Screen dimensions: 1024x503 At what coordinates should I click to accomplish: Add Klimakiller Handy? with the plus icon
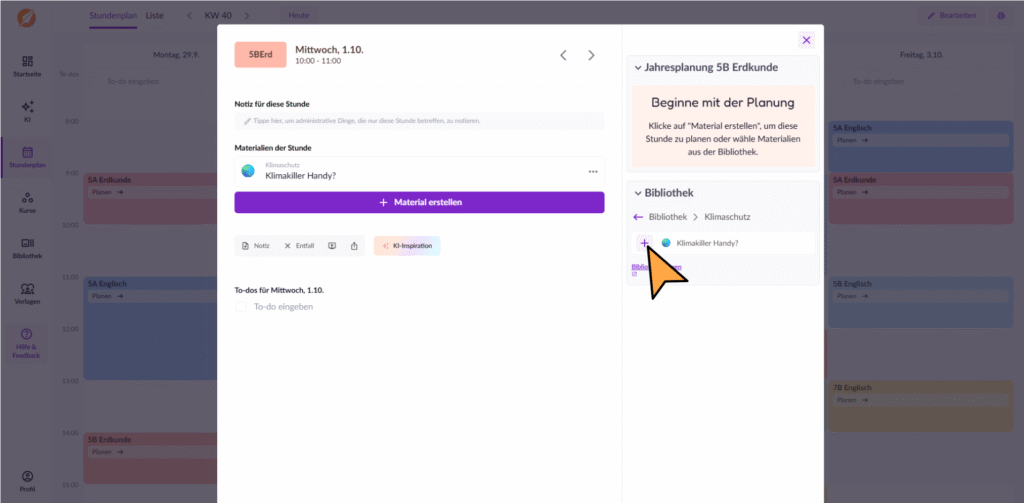(x=644, y=243)
